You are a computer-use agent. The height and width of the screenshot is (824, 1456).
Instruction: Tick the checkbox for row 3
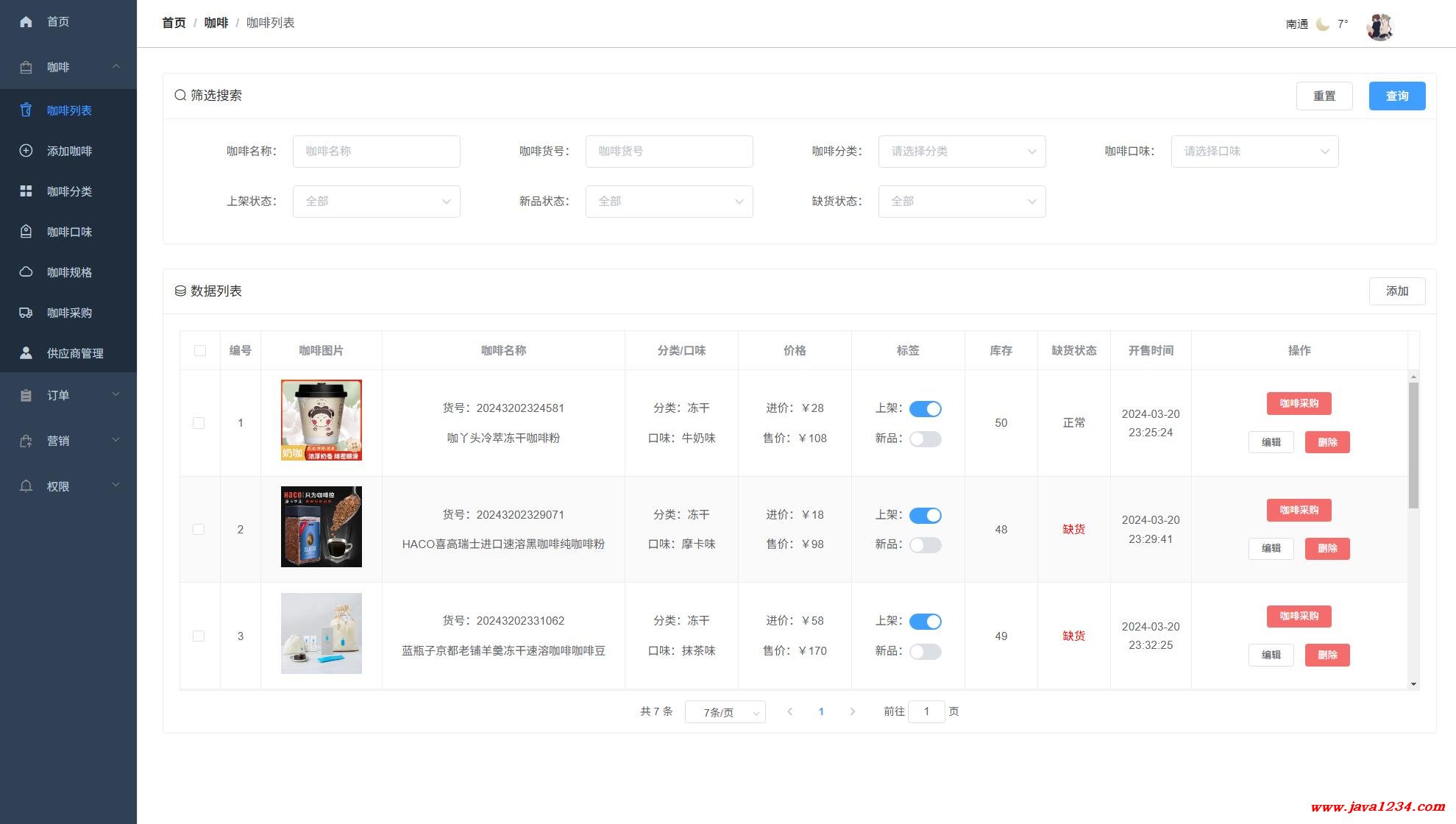coord(199,636)
